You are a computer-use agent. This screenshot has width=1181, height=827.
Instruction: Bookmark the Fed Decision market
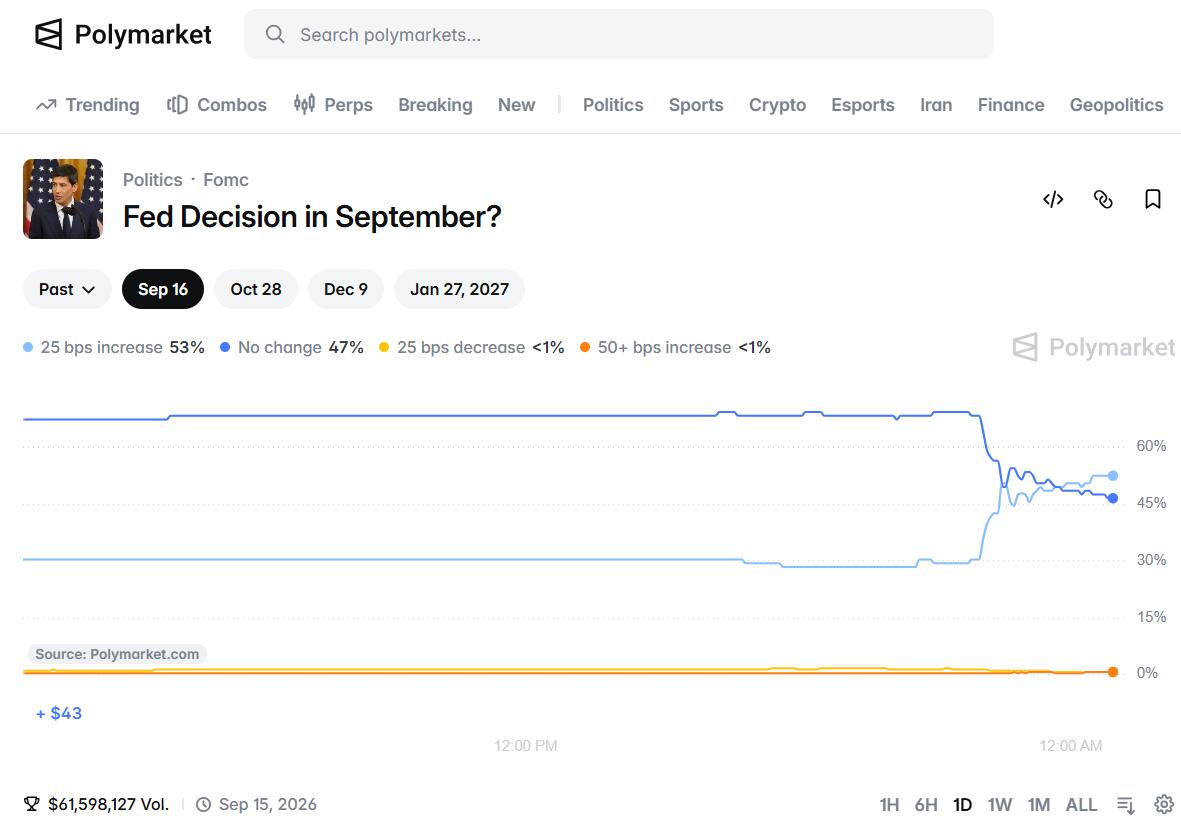[x=1152, y=199]
